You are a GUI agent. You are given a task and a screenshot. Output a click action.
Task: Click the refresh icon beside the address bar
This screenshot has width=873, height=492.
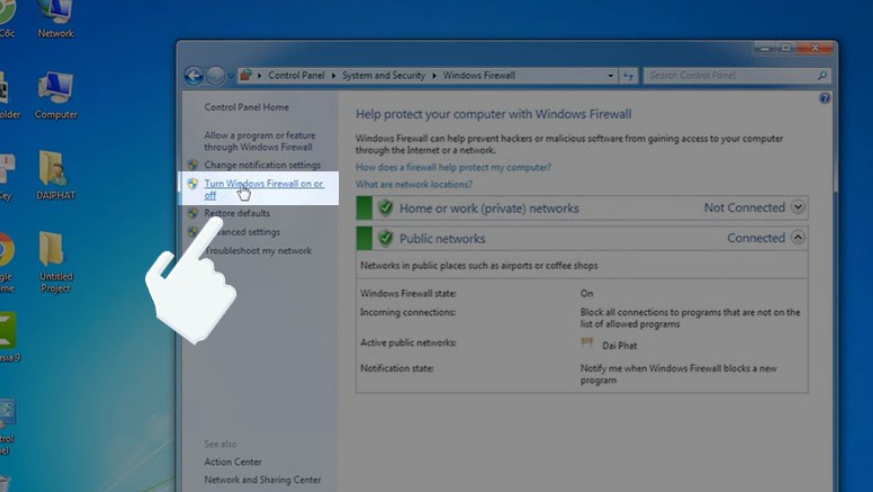pyautogui.click(x=628, y=76)
